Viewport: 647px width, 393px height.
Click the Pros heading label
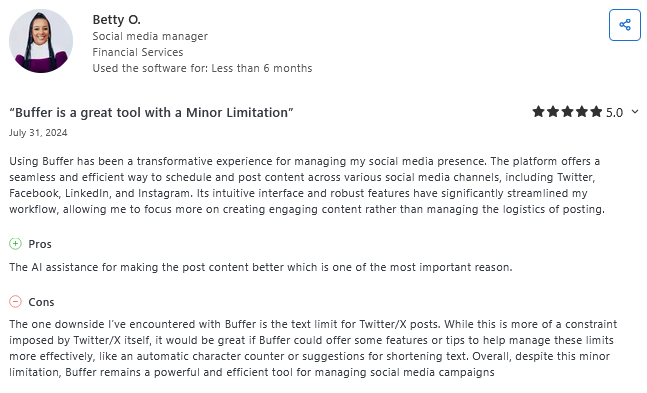pyautogui.click(x=40, y=244)
